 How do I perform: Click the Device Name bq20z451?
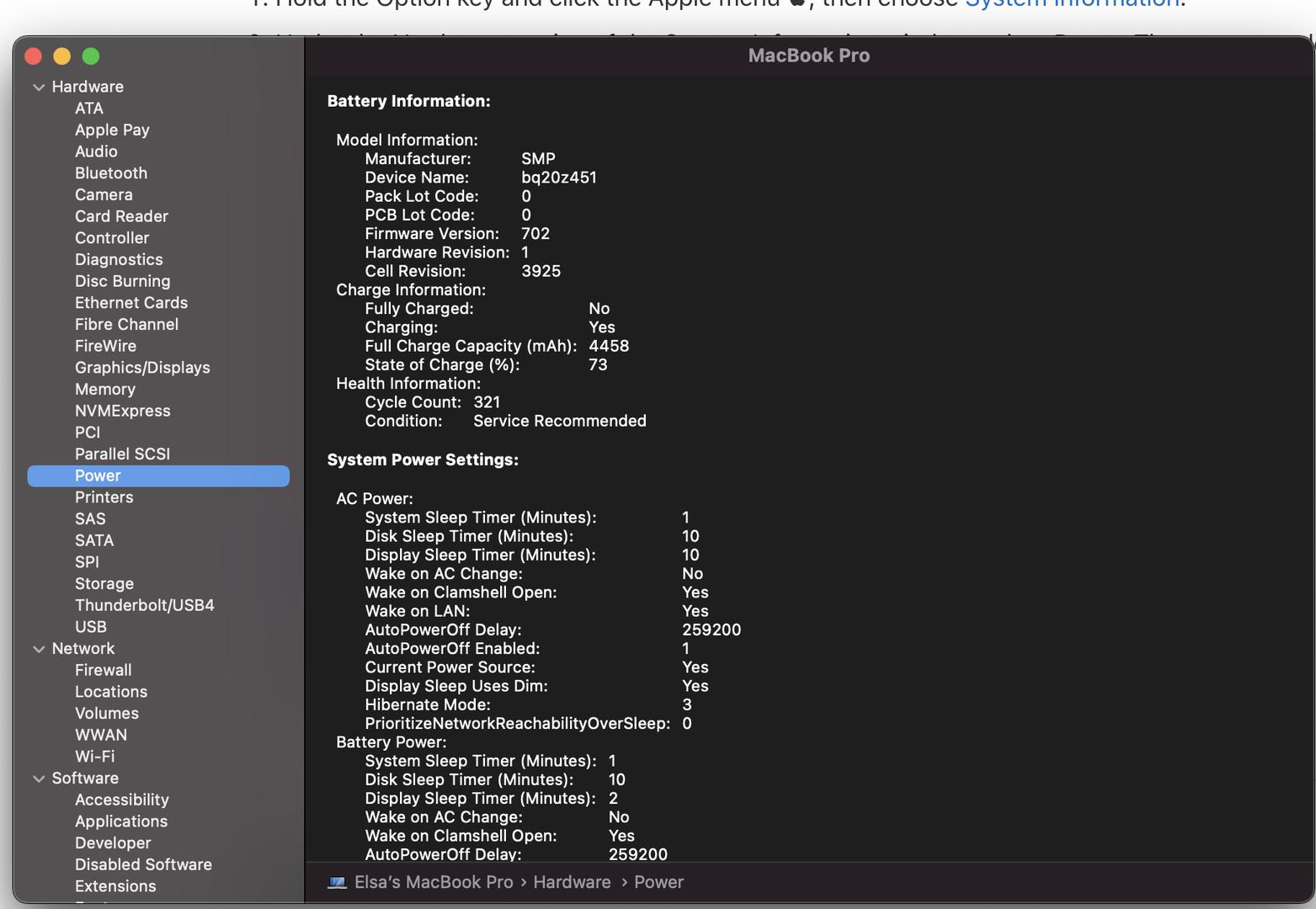[x=559, y=178]
